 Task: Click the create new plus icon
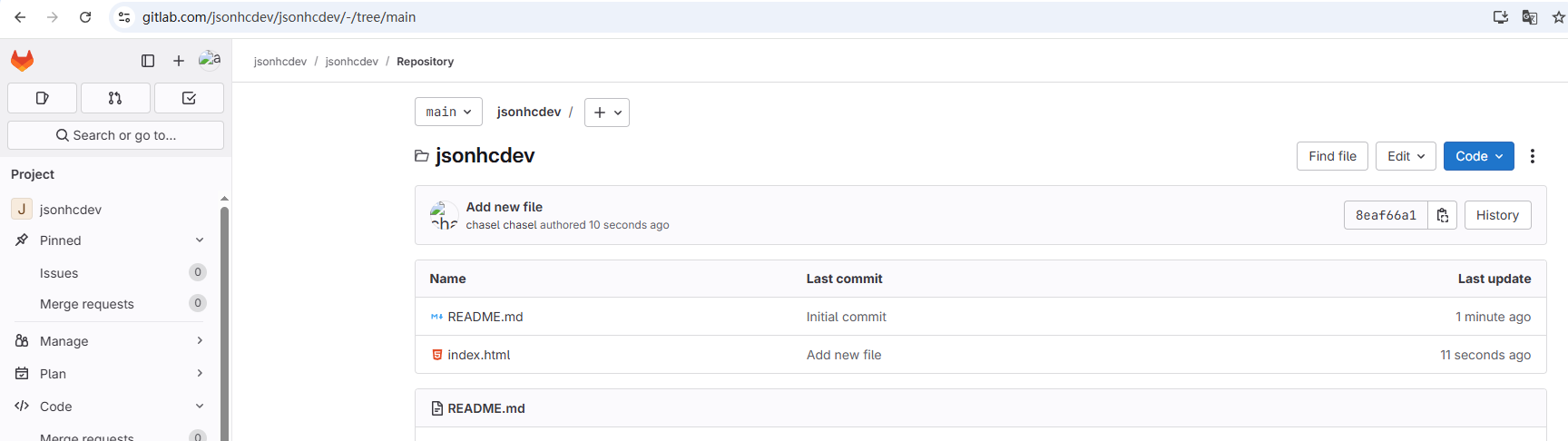[x=179, y=61]
